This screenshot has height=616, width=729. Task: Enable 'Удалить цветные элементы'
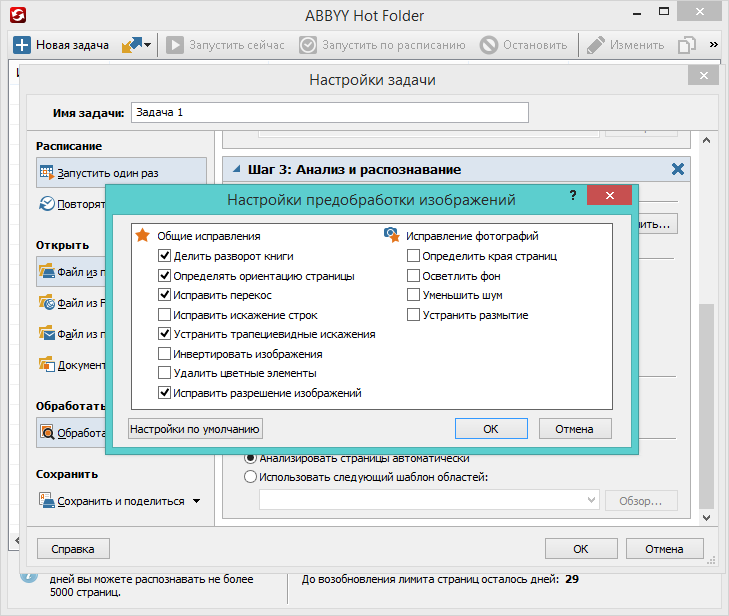pos(165,373)
